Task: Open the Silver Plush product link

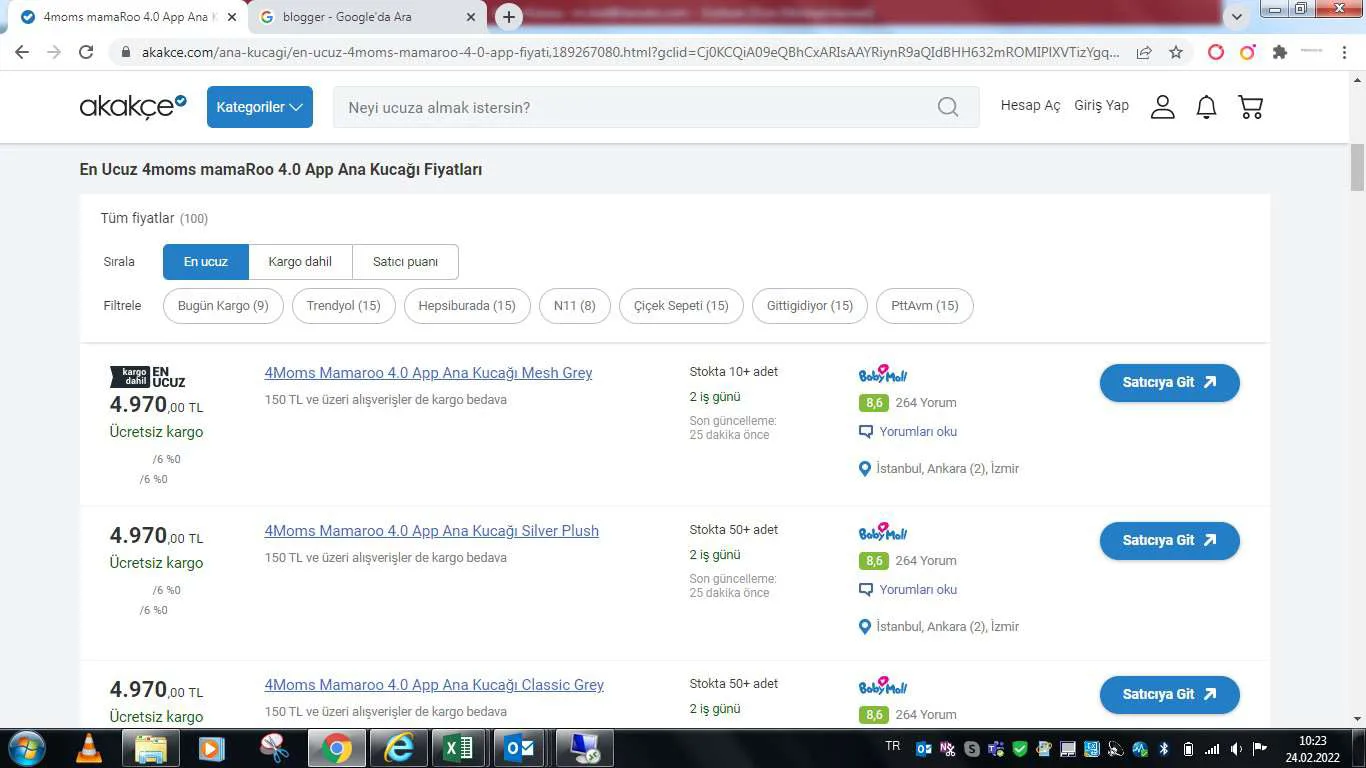Action: point(431,531)
